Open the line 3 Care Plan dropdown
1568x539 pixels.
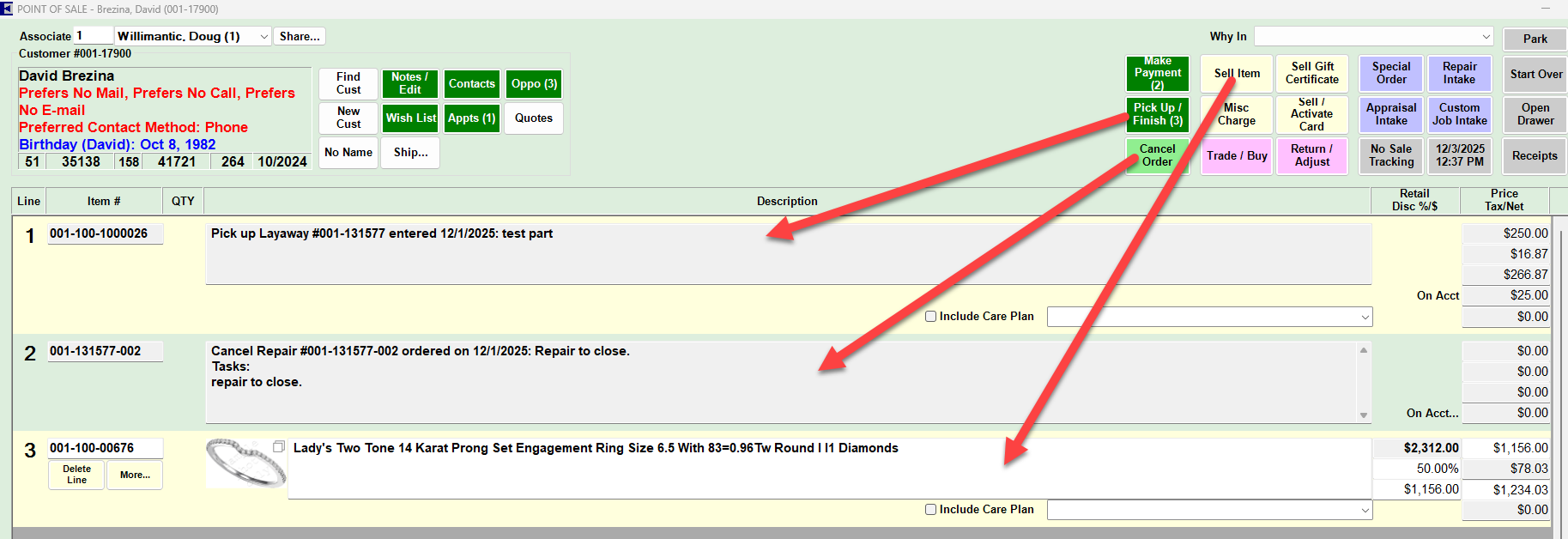pos(1365,511)
